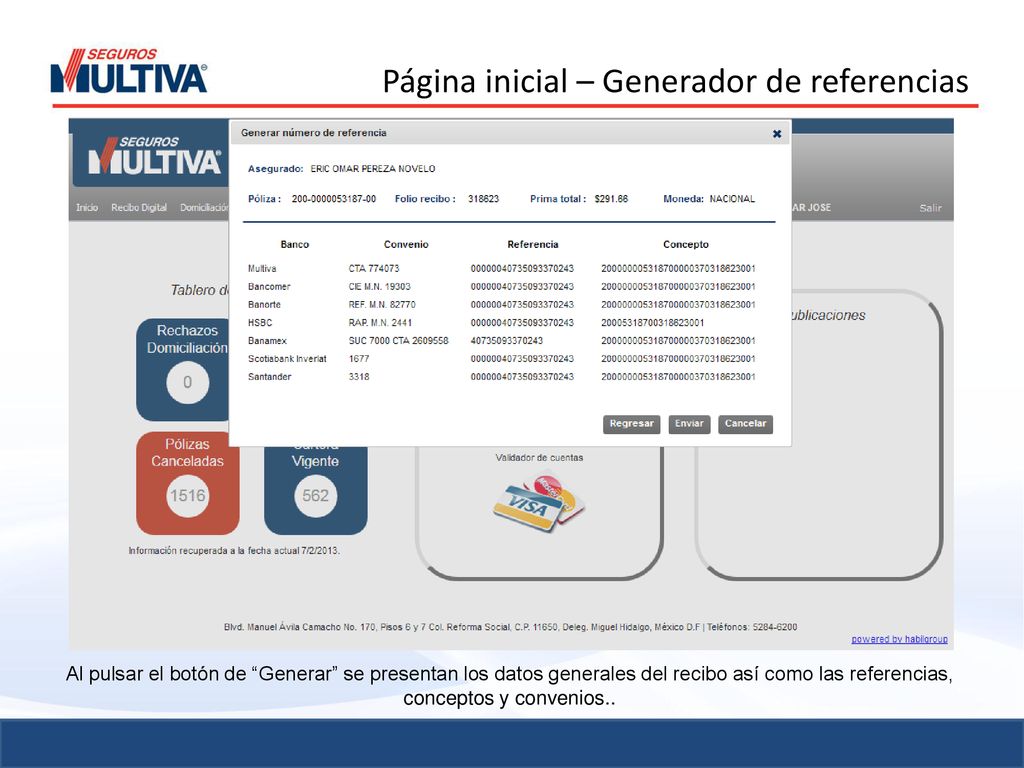Click convenio RAP. M.N. 2441
Viewport: 1024px width, 768px height.
click(380, 323)
